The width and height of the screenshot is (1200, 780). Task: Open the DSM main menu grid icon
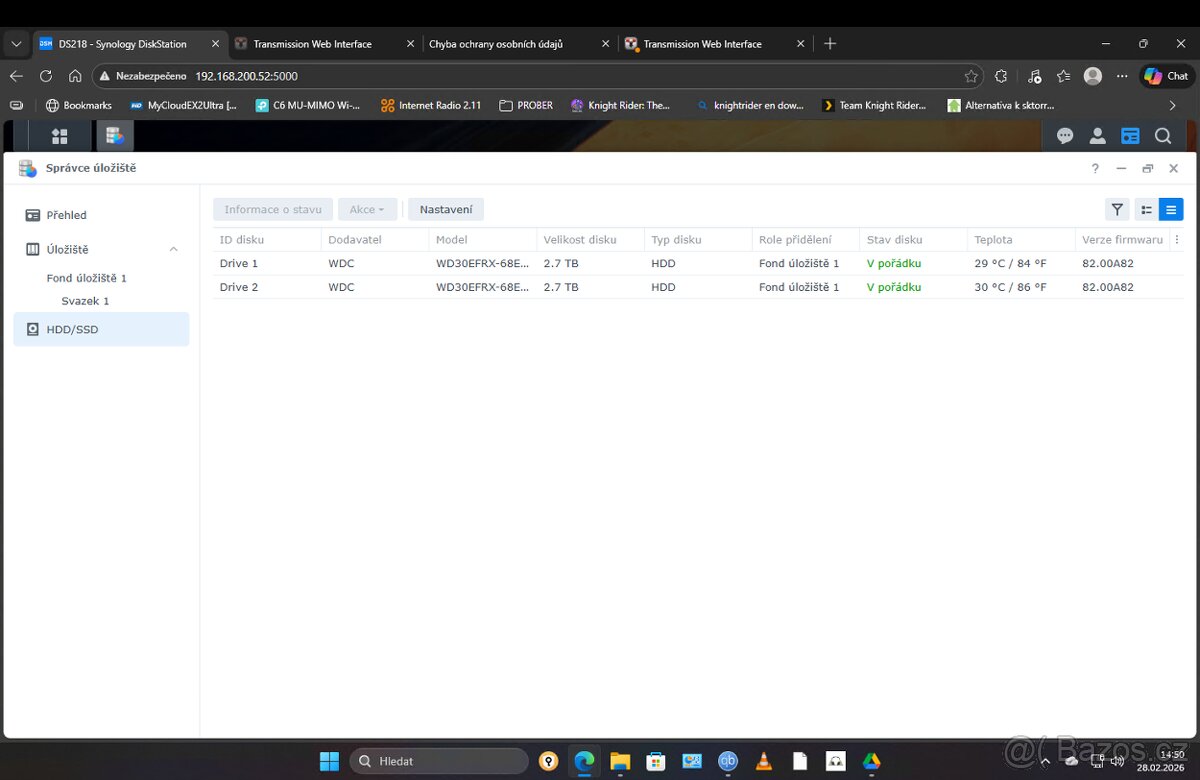(59, 136)
